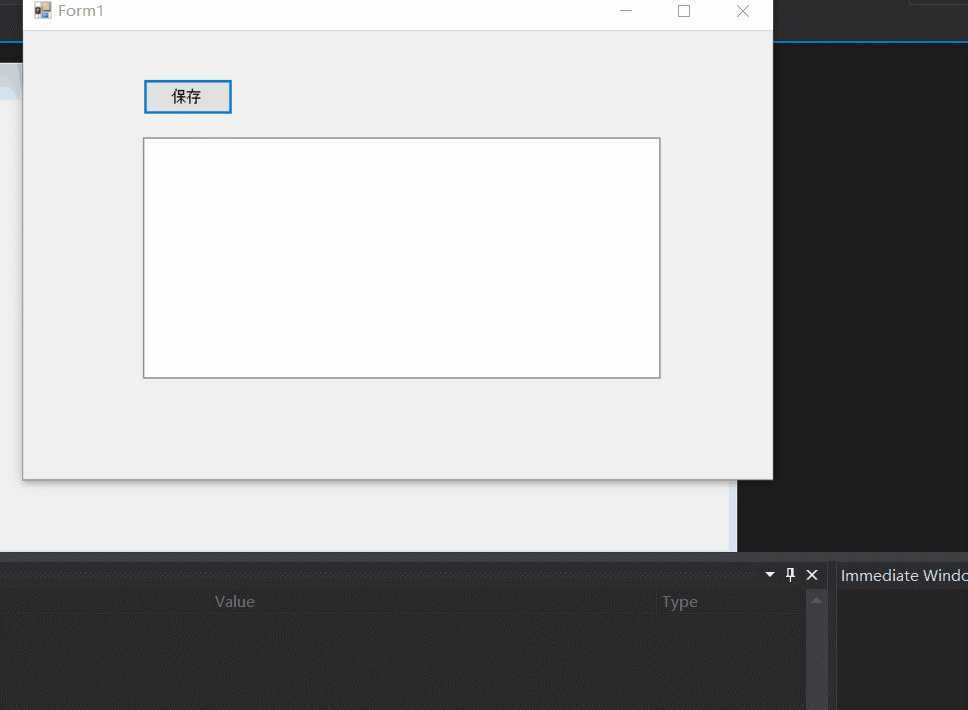Screen dimensions: 968x710
Task: Select the Immediate Window tab
Action: tap(904, 575)
